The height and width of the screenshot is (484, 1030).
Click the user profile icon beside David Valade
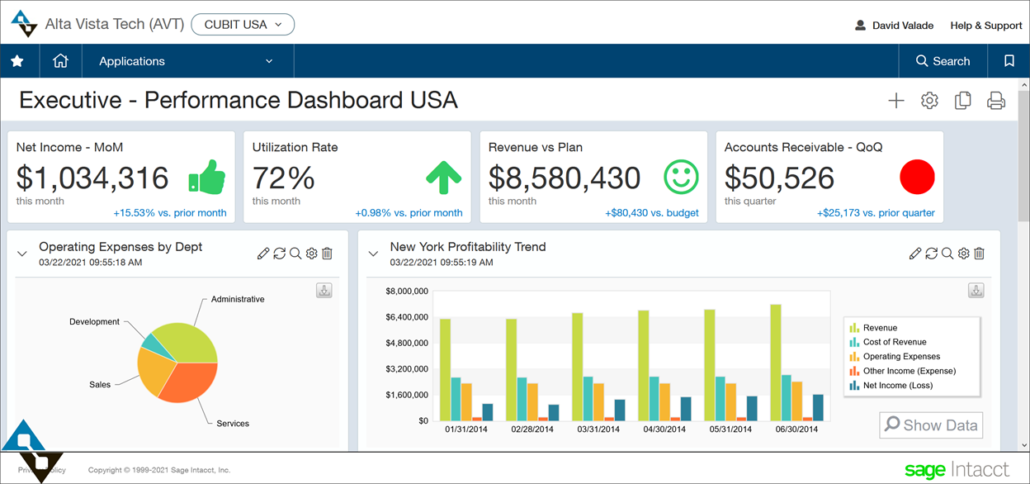(860, 26)
